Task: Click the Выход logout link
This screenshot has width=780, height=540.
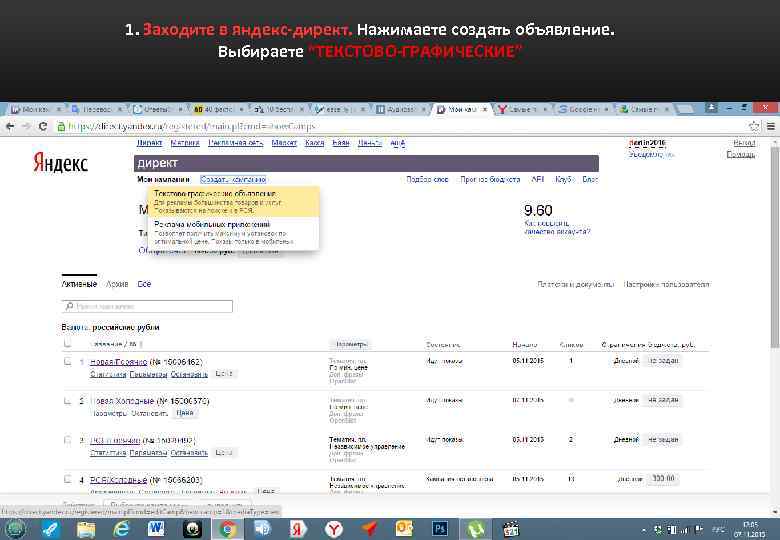Action: [x=744, y=143]
